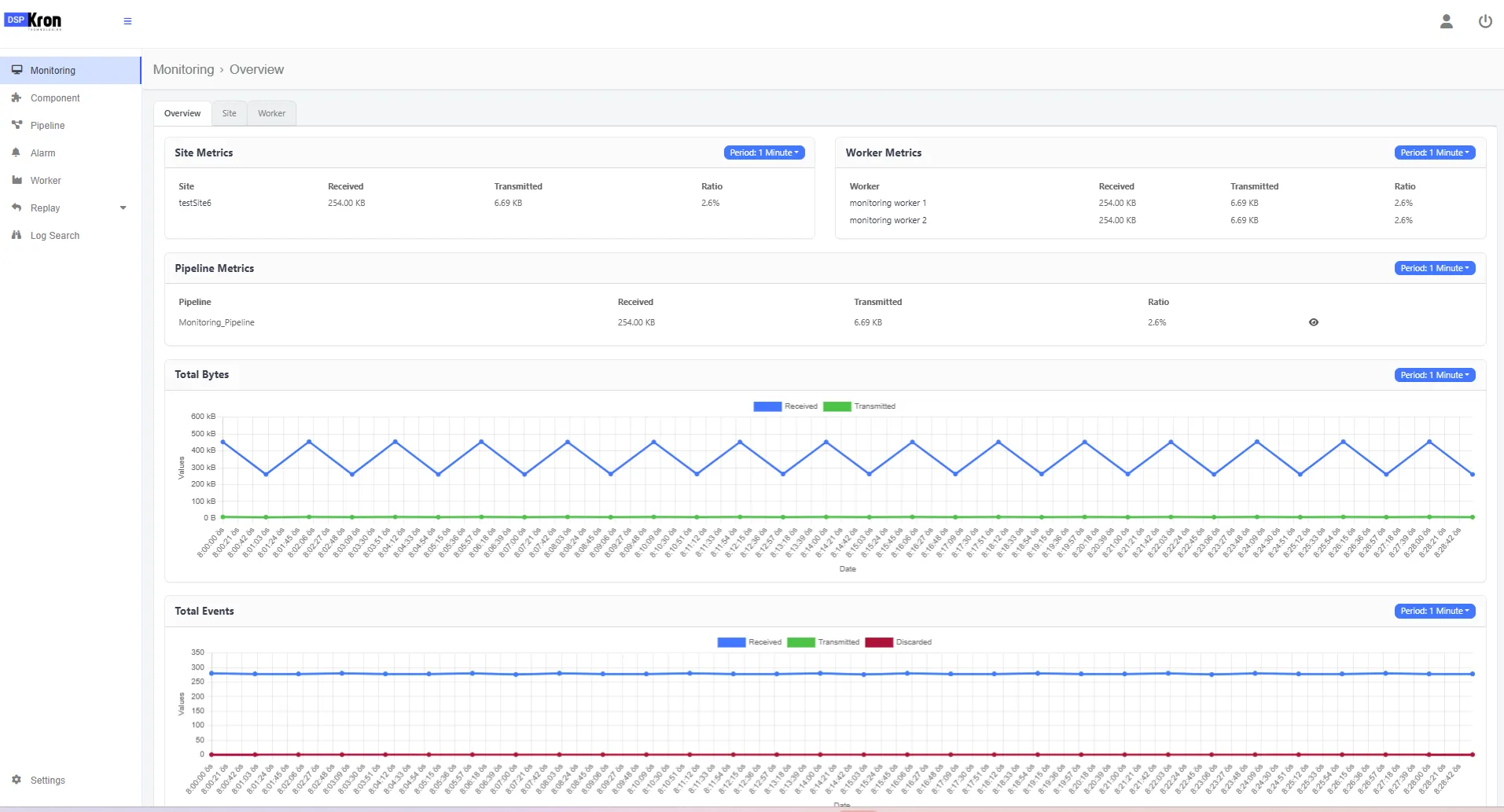The width and height of the screenshot is (1504, 812).
Task: Click monitoring worker 2 row
Action: coord(1160,220)
